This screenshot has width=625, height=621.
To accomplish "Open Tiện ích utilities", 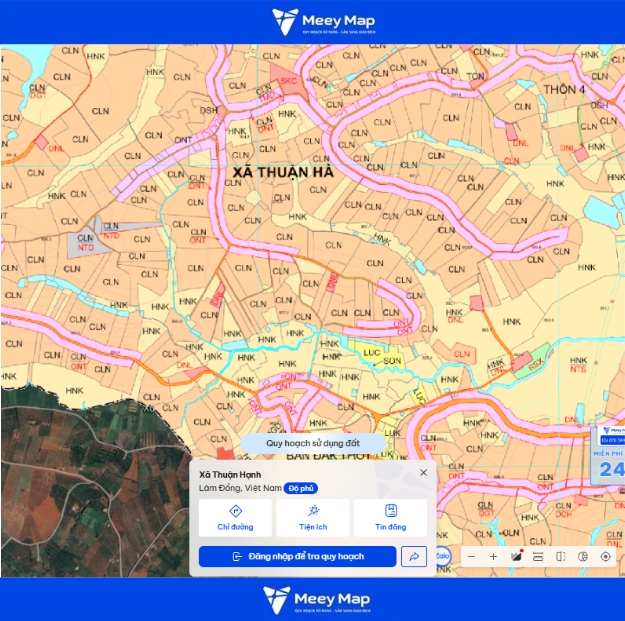I will tap(313, 518).
